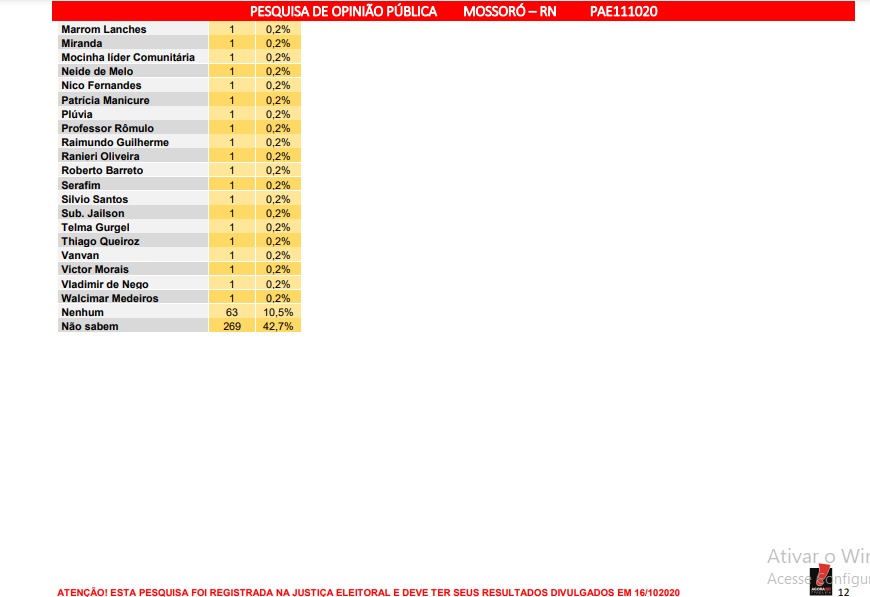Click the red ATENÇÃO footer notice
The width and height of the screenshot is (870, 597).
pos(368,592)
